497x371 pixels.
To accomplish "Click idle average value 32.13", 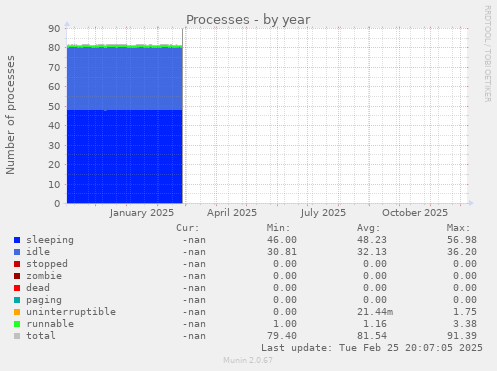I will pos(372,252).
